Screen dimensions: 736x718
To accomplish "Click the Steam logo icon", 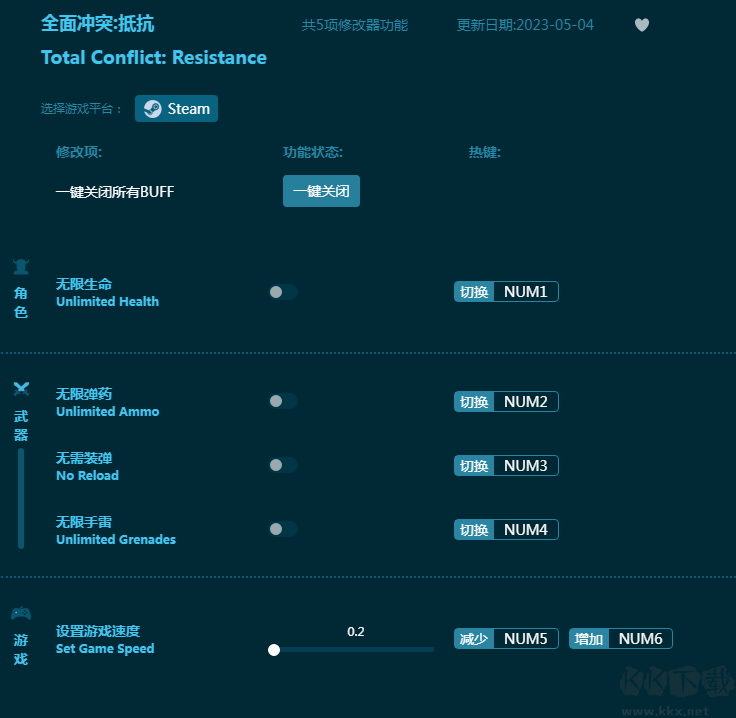I will click(x=153, y=109).
